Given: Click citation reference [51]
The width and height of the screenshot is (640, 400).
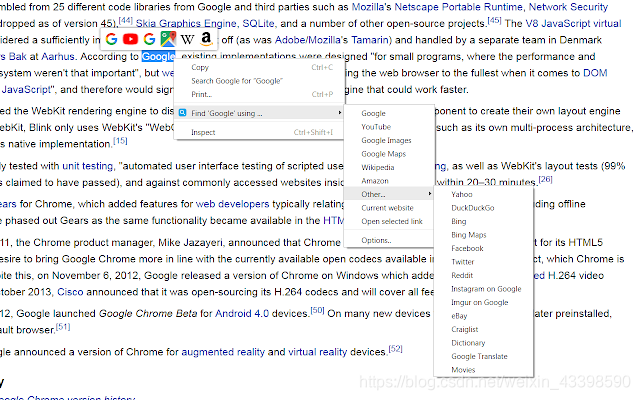Looking at the screenshot, I should point(63,327).
